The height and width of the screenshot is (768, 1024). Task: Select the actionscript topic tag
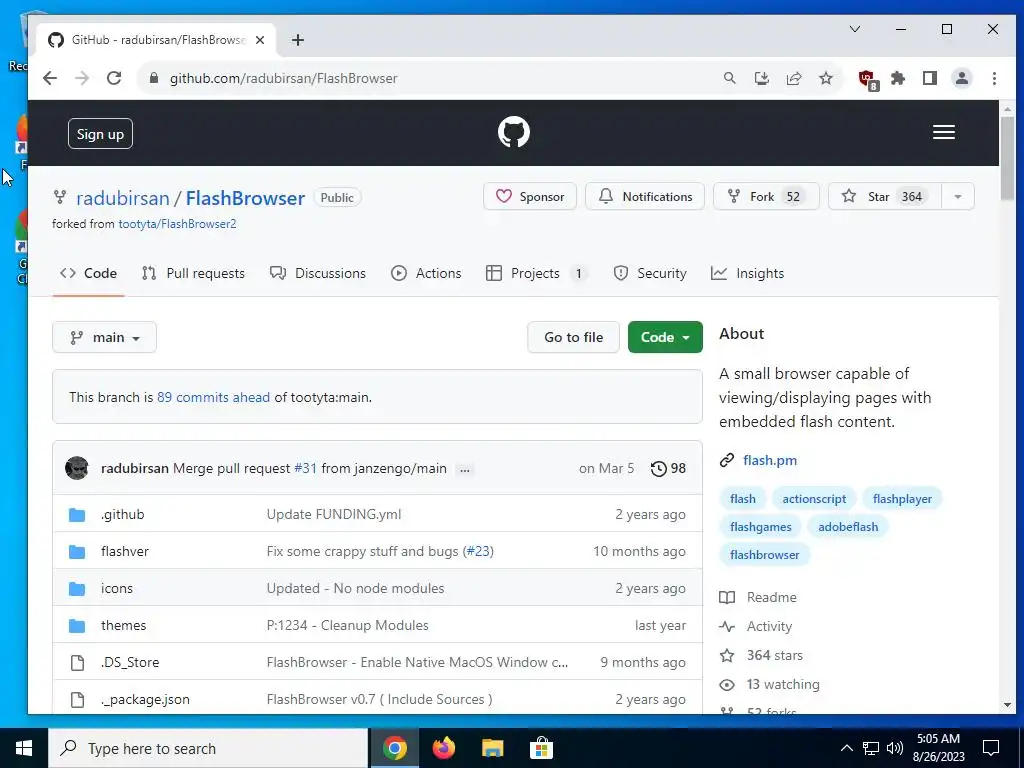[814, 499]
